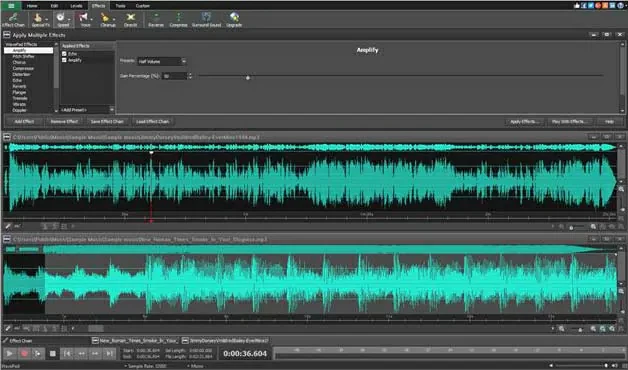Click the zoom-in magnifier on the upper waveform toolbar
The height and width of the screenshot is (370, 628).
pos(593,227)
